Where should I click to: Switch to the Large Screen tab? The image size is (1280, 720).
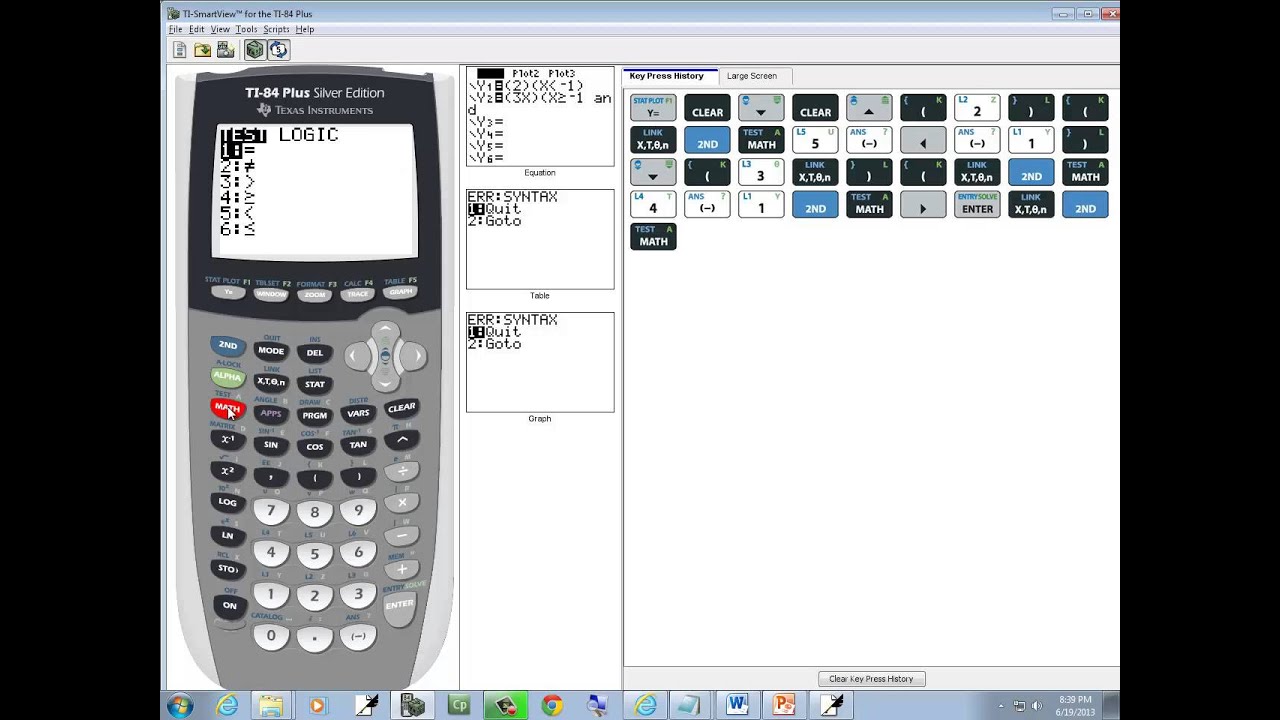pyautogui.click(x=751, y=76)
